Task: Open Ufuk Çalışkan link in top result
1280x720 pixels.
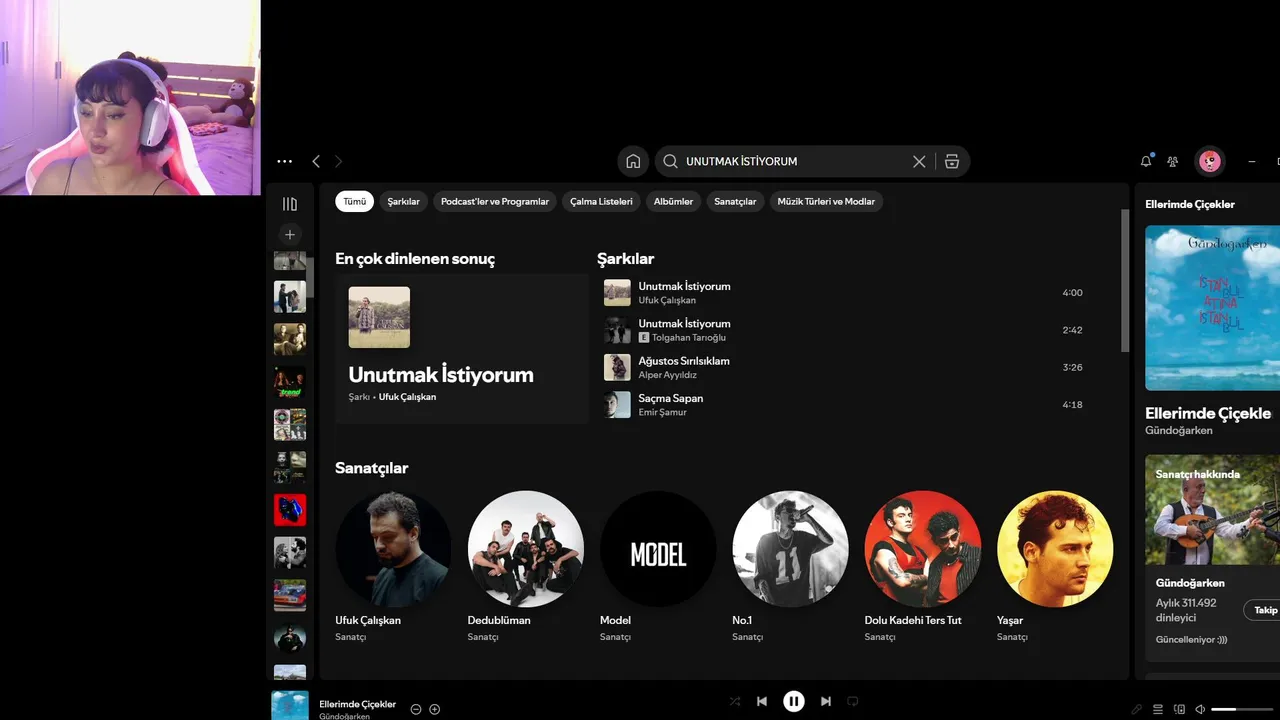Action: (x=407, y=397)
